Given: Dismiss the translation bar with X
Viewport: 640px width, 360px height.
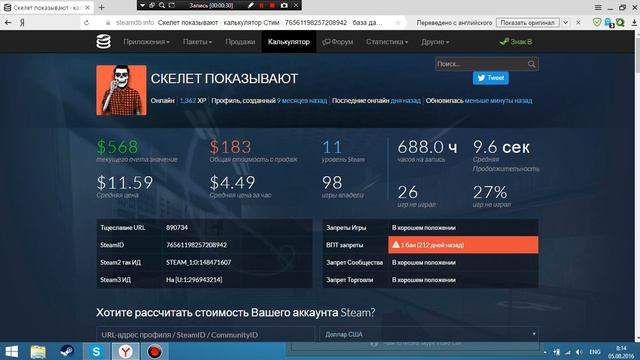Looking at the screenshot, I should pos(578,23).
